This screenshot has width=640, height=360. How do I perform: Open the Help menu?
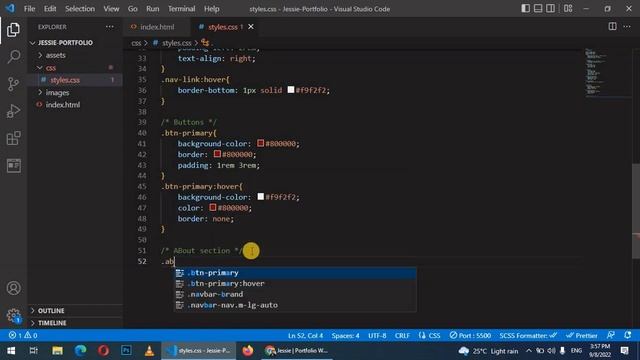211,9
